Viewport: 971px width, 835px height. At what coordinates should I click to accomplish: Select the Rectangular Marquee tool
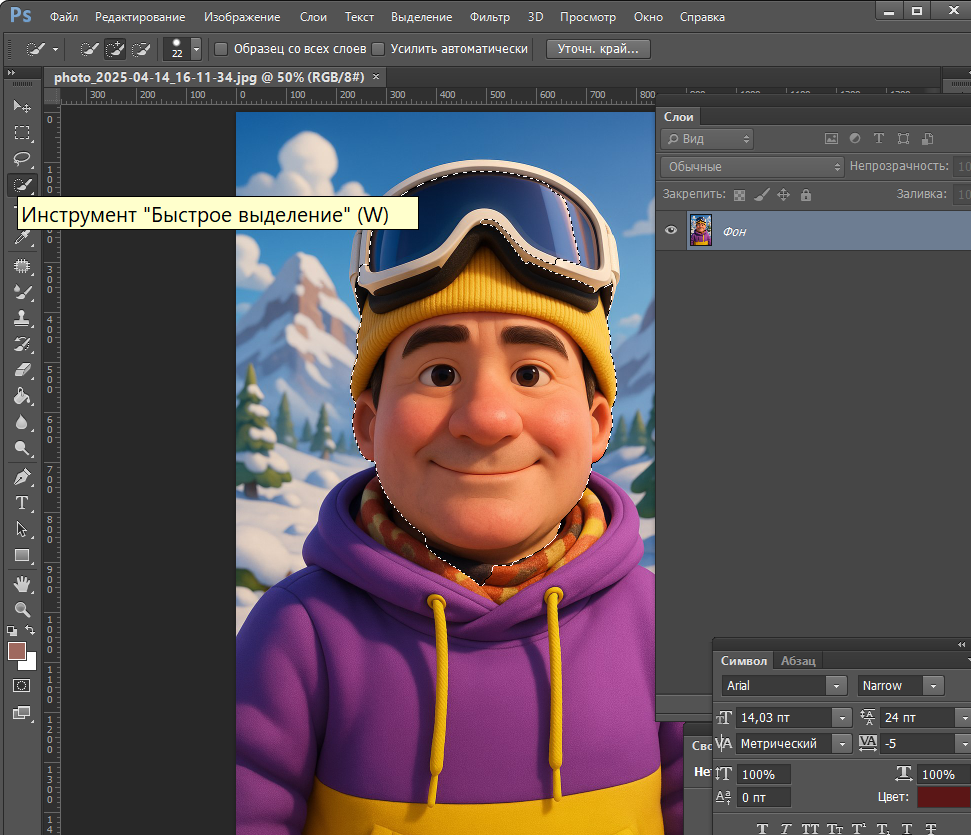pyautogui.click(x=22, y=133)
